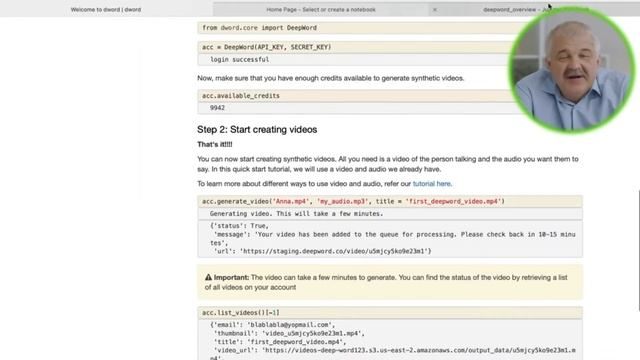Click the 'Important:' warning label

(231, 278)
